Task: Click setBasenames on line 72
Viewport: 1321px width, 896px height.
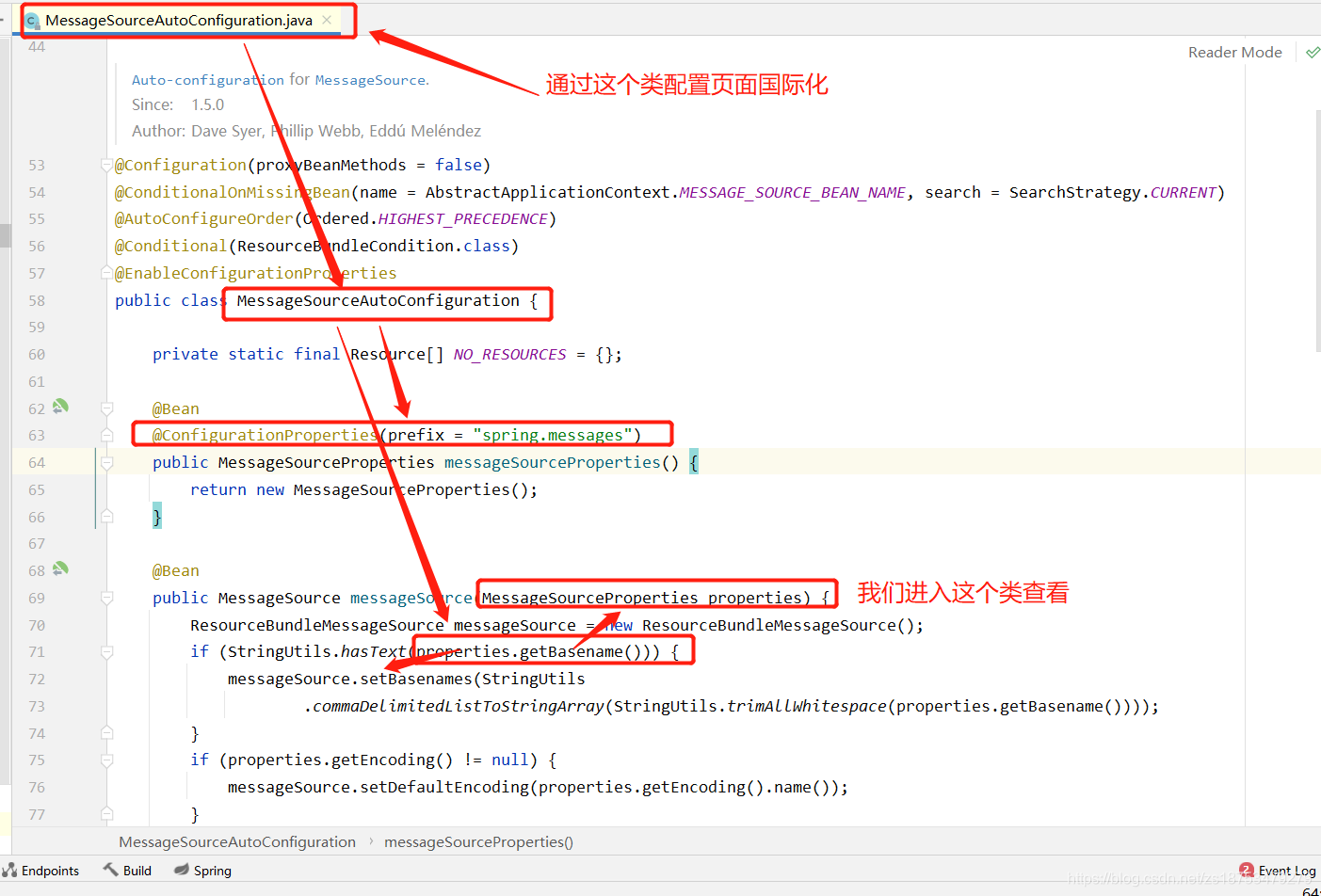Action: 415,679
